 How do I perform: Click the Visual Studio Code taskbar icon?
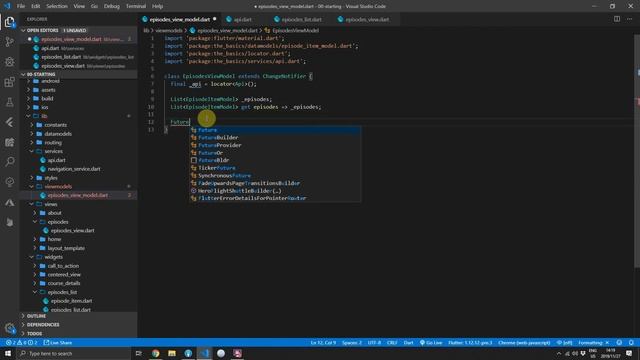[x=204, y=353]
